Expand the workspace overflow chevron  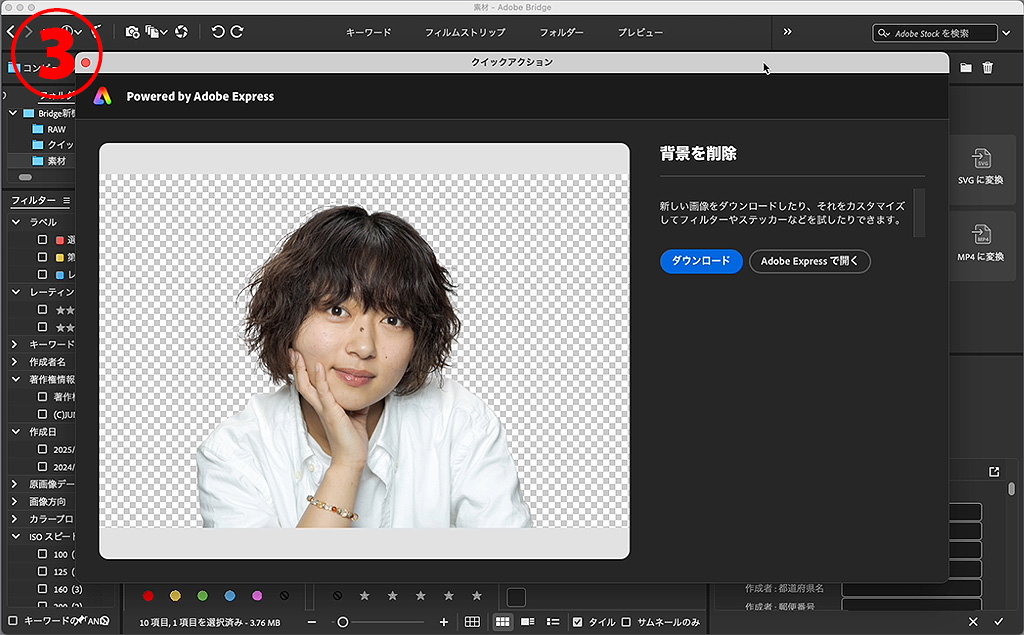pyautogui.click(x=788, y=32)
